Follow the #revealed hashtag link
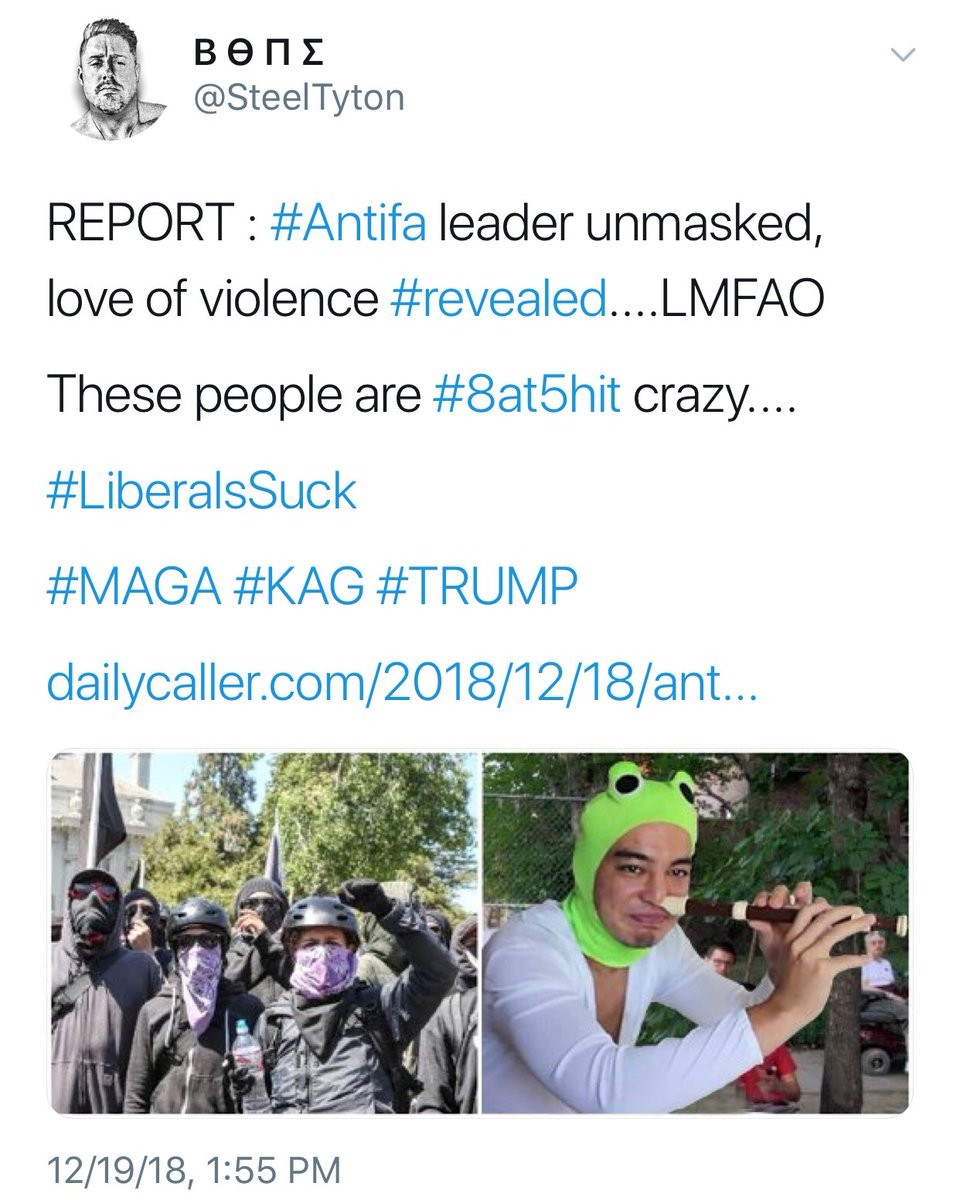Screen dimensions: 960x1200 (492, 297)
